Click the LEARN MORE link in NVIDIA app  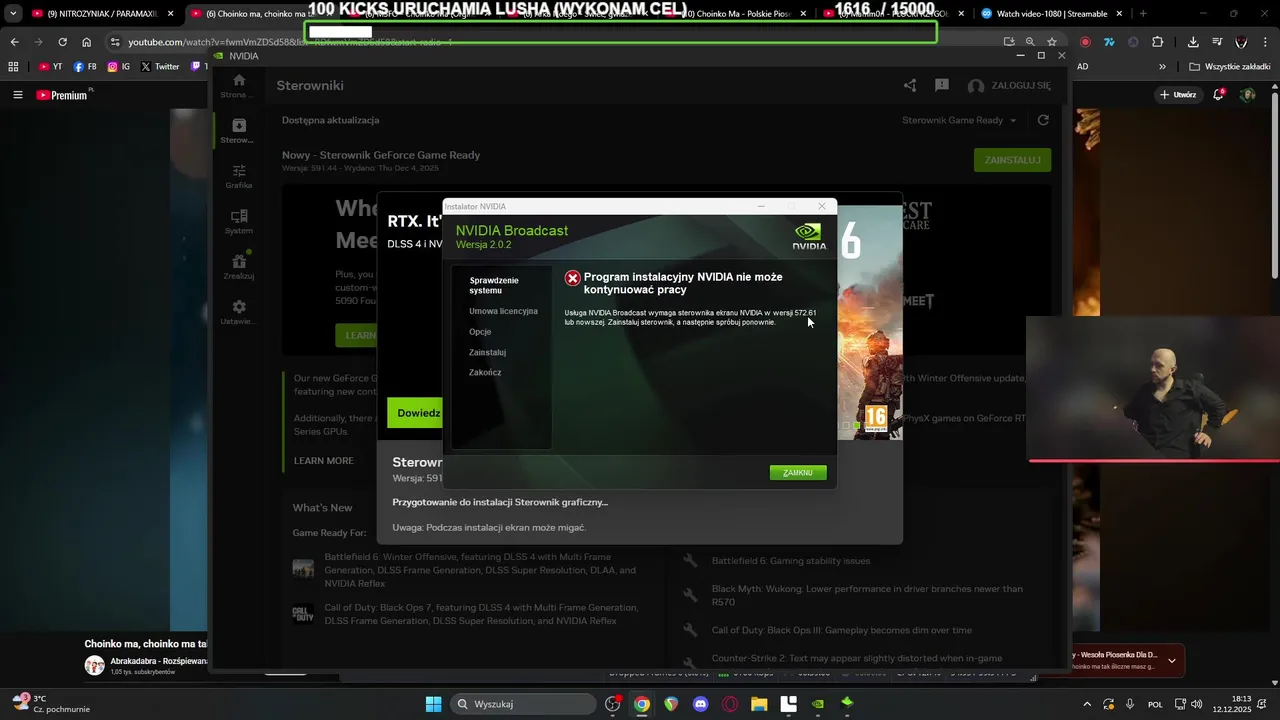(323, 461)
